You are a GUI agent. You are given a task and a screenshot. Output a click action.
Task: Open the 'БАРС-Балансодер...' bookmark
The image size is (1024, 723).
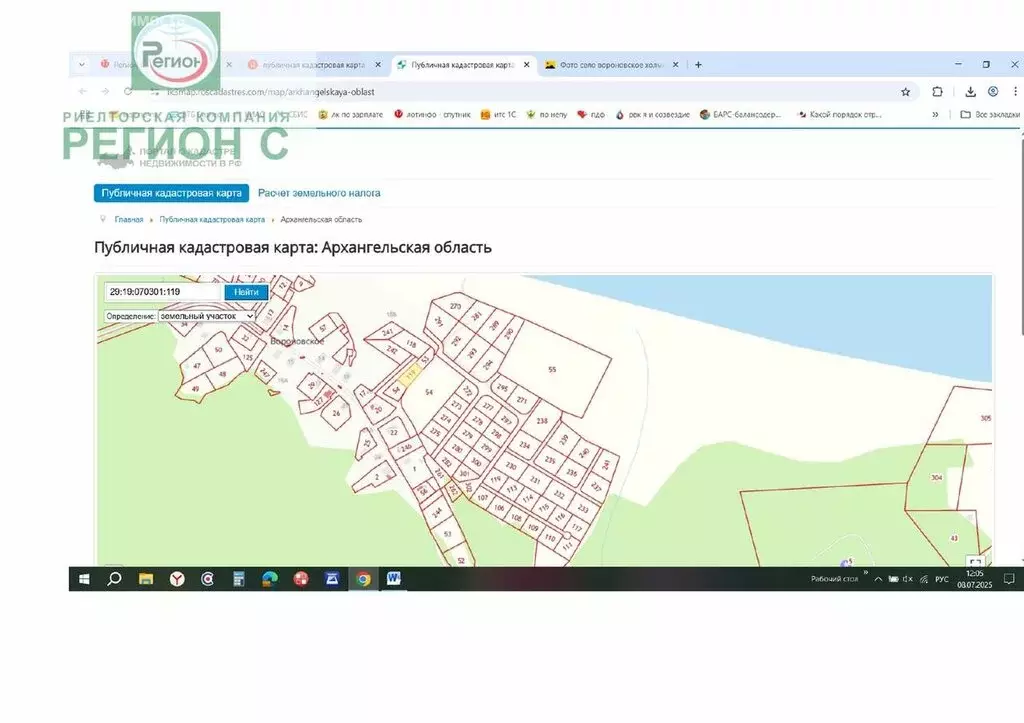tap(740, 114)
